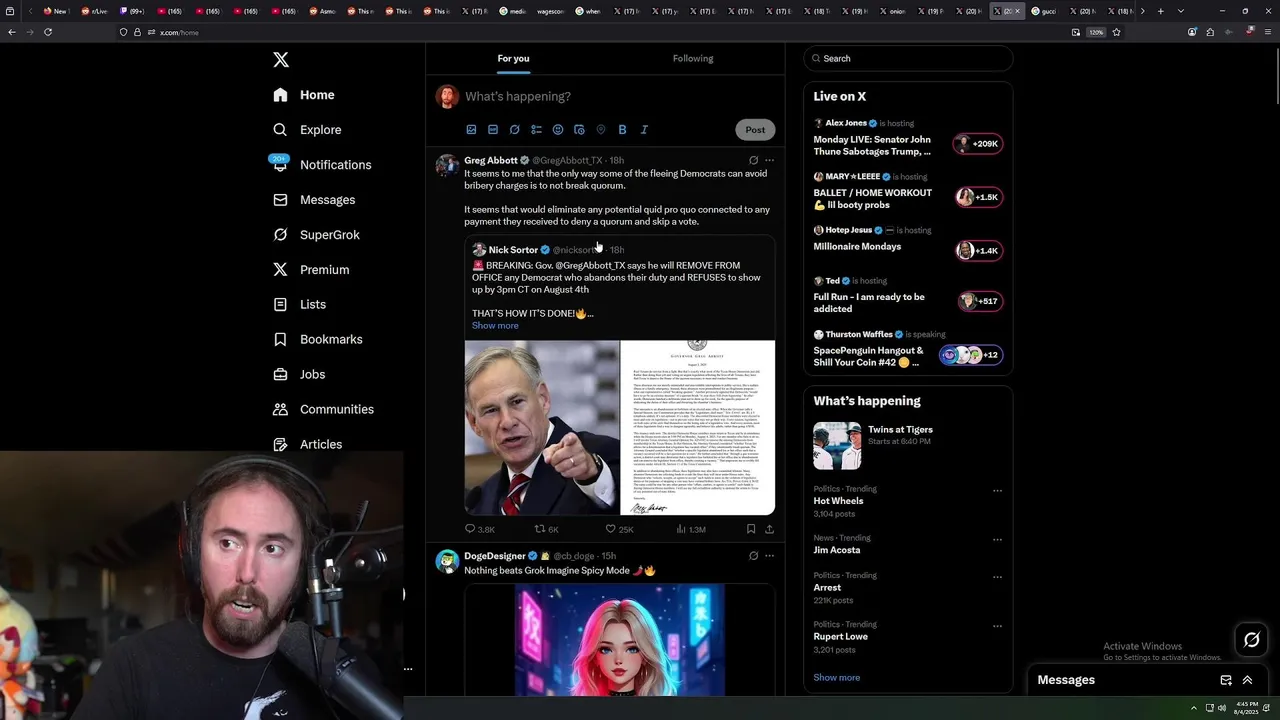Image resolution: width=1280 pixels, height=720 pixels.
Task: Go back in browser toolbar
Action: tap(12, 32)
